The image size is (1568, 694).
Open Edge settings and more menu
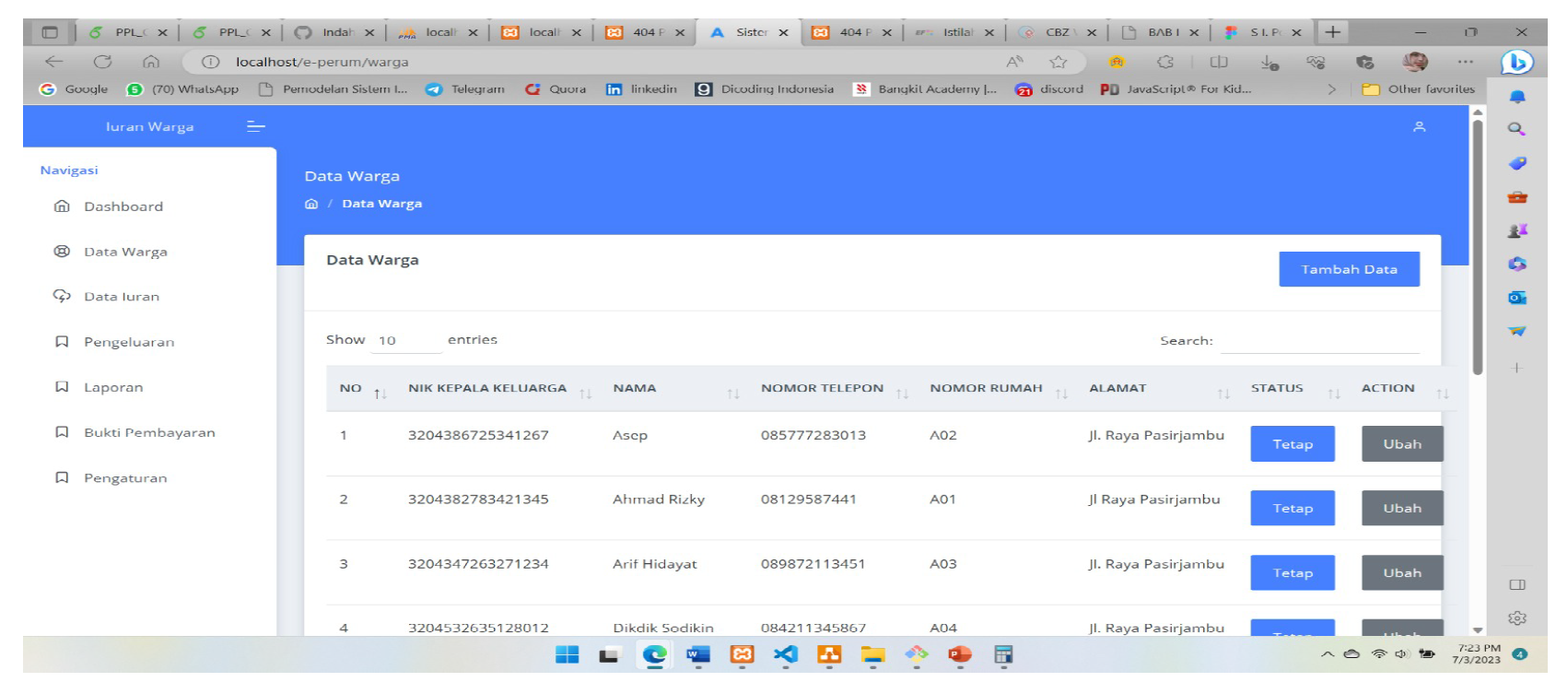pyautogui.click(x=1465, y=62)
